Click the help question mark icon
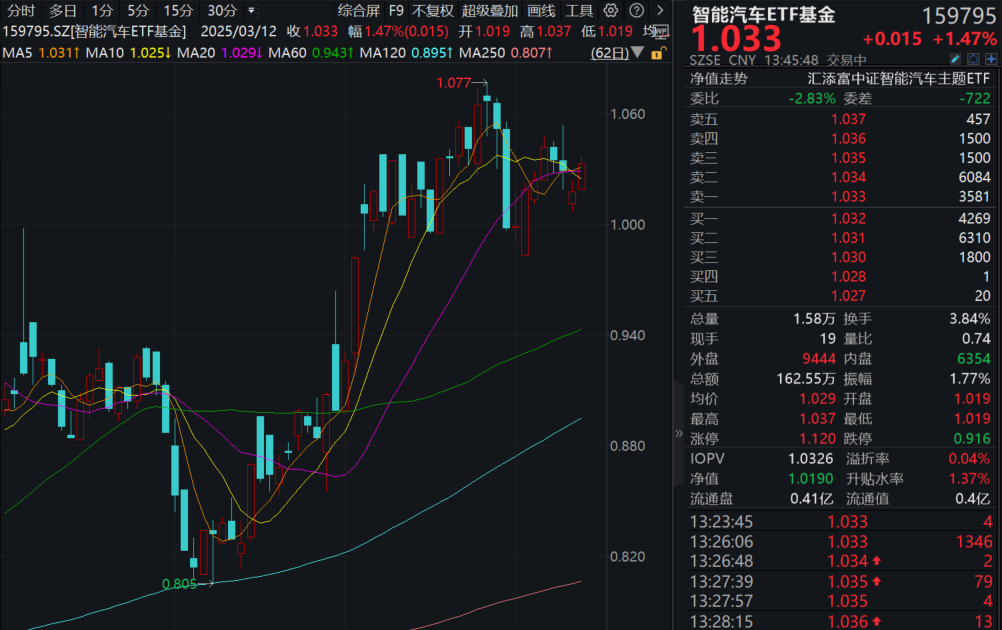The width and height of the screenshot is (1002, 630). [x=635, y=11]
